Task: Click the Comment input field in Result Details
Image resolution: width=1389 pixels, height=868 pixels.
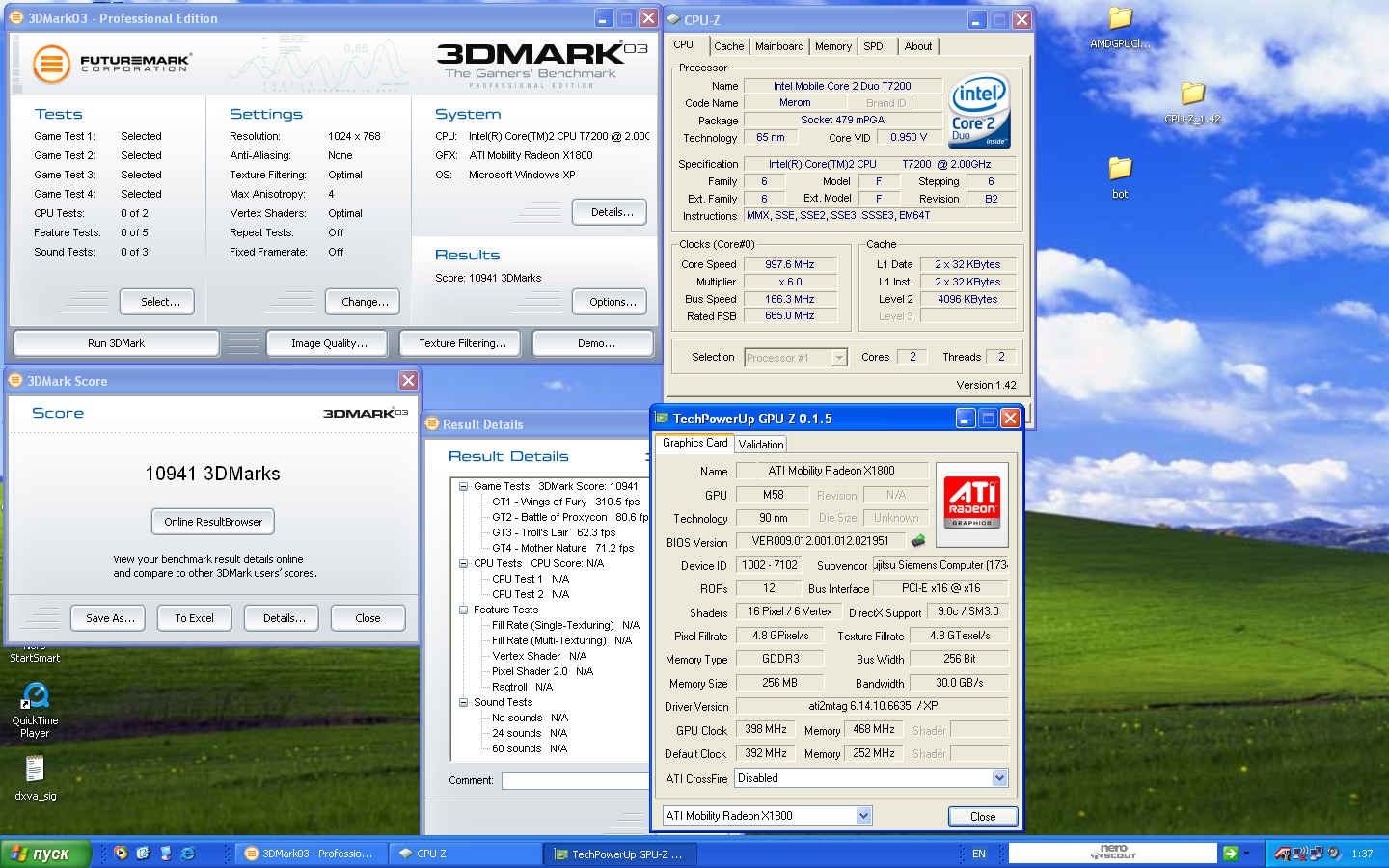Action: (575, 780)
